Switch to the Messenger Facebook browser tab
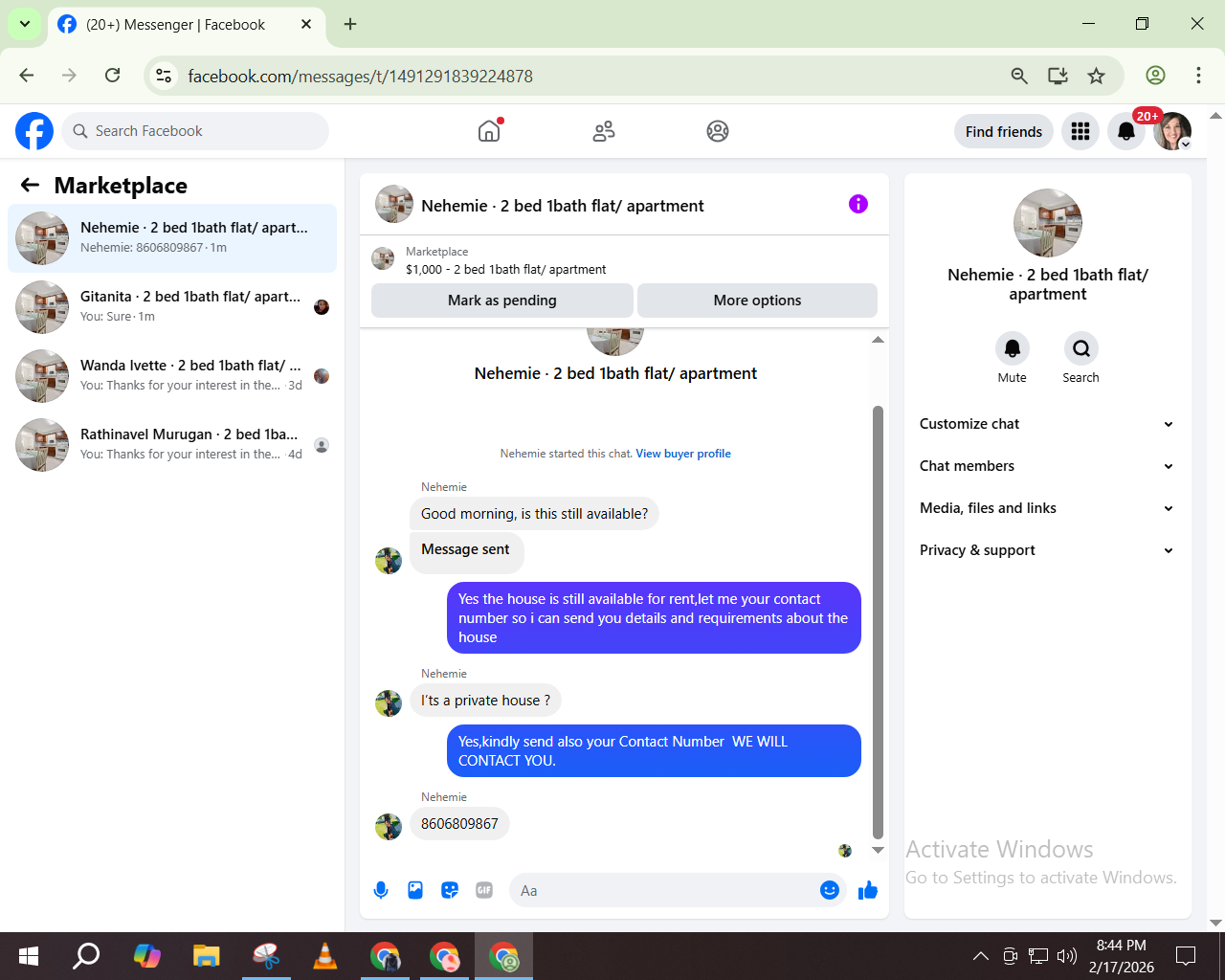1225x980 pixels. point(186,25)
